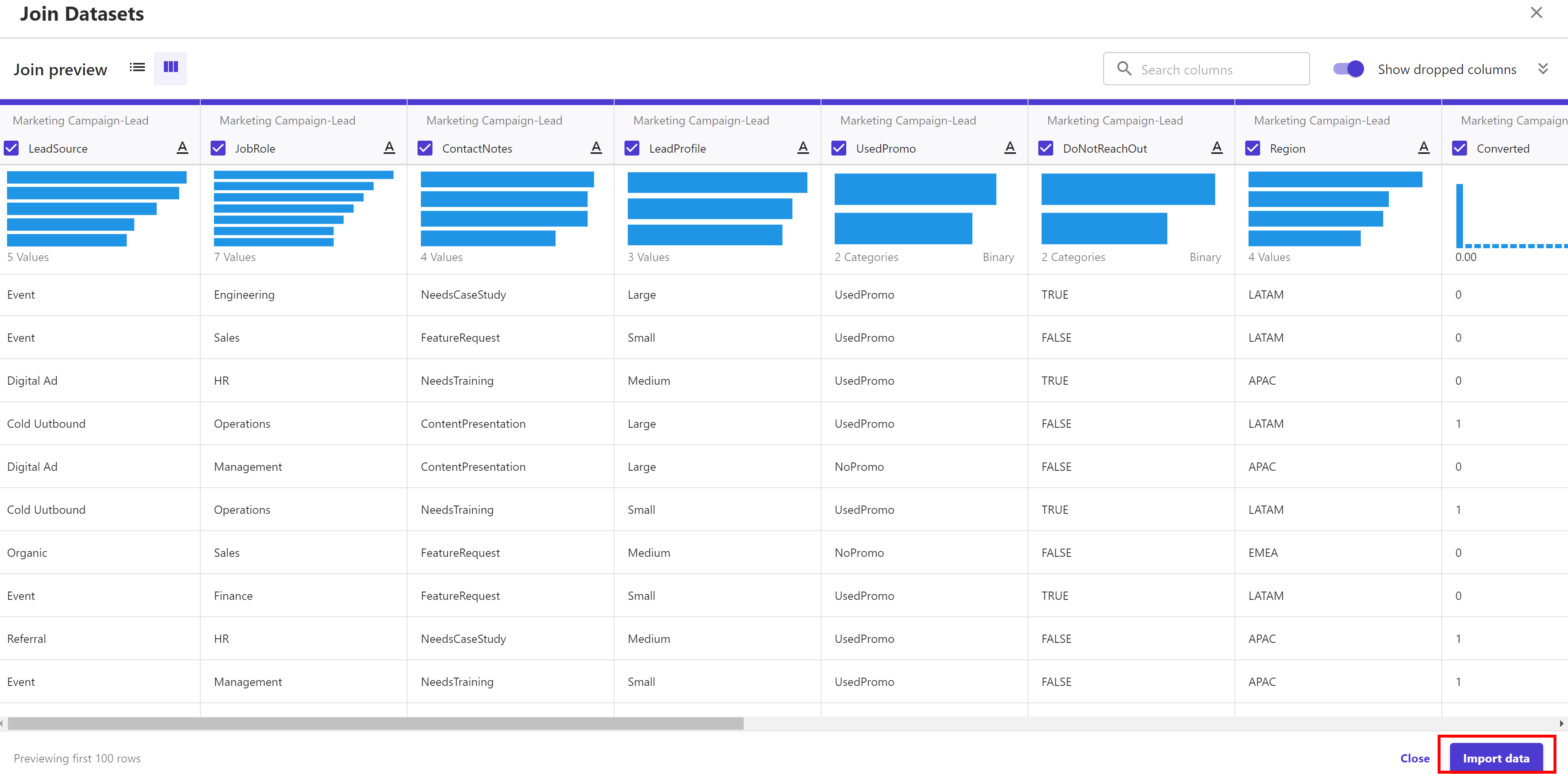Switch to list view icon

(137, 67)
